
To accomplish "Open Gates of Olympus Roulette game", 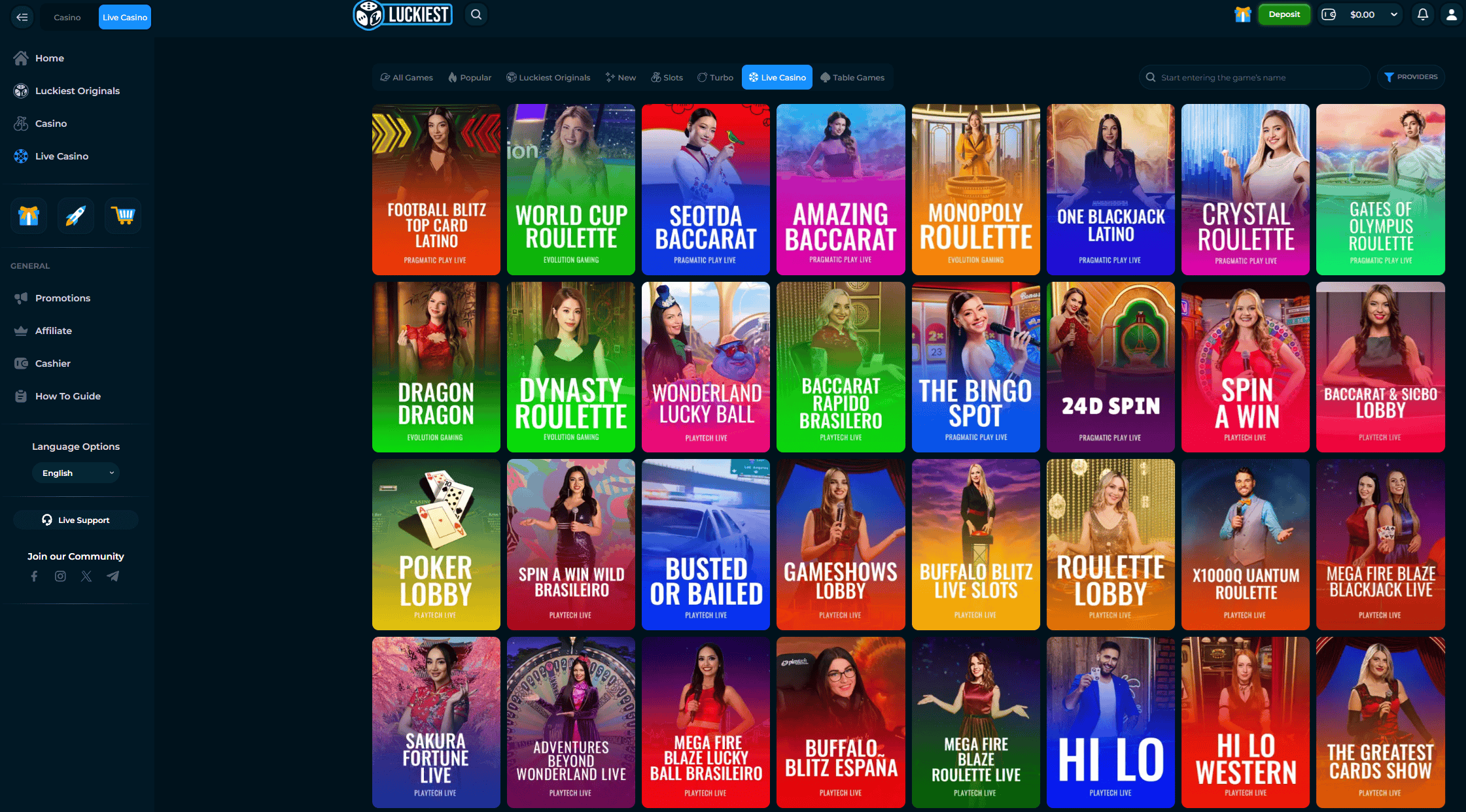I will 1380,190.
